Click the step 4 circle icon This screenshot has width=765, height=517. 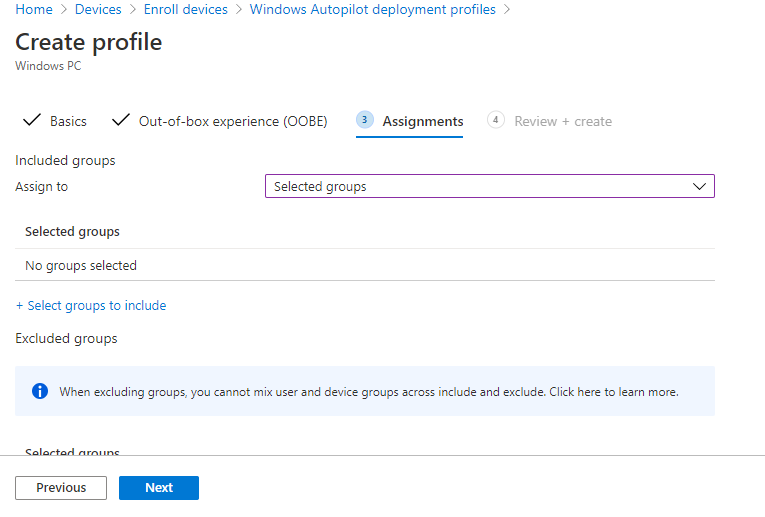[x=496, y=120]
